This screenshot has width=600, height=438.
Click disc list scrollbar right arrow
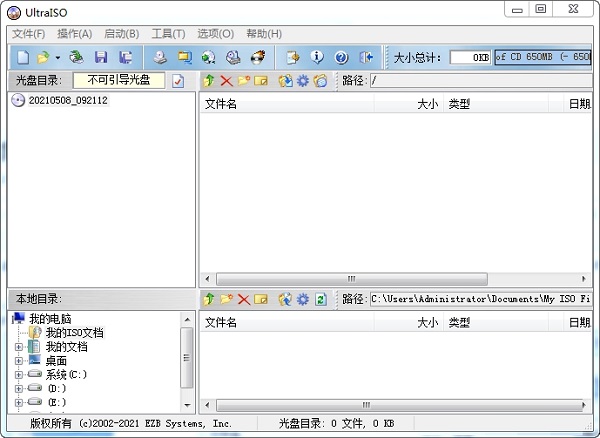pos(584,279)
